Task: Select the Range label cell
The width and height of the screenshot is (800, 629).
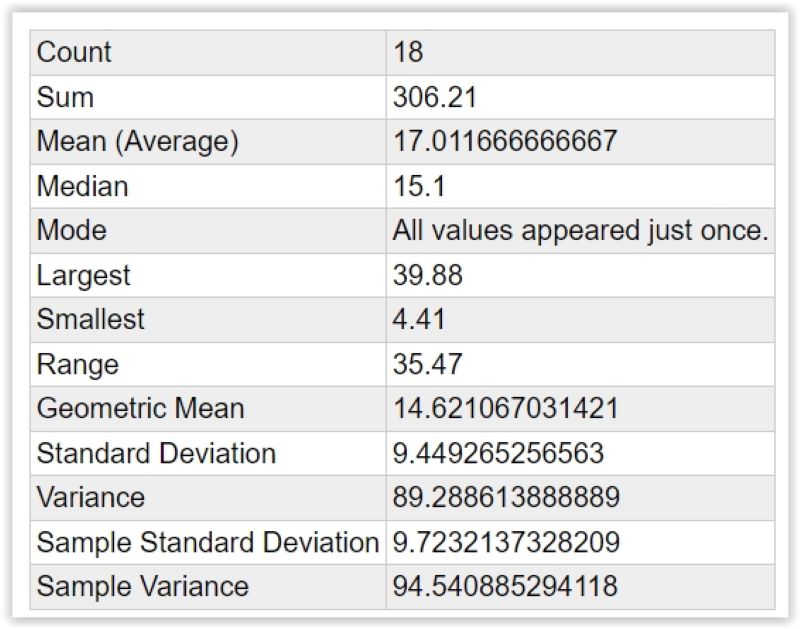Action: pyautogui.click(x=208, y=364)
